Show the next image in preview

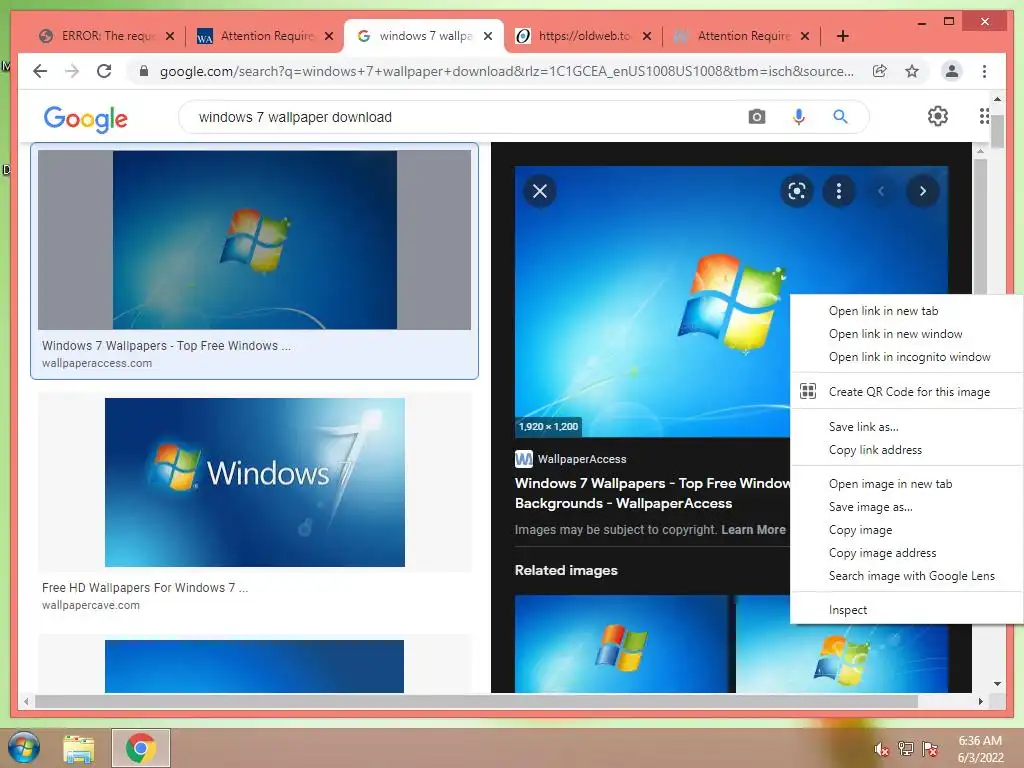tap(922, 191)
